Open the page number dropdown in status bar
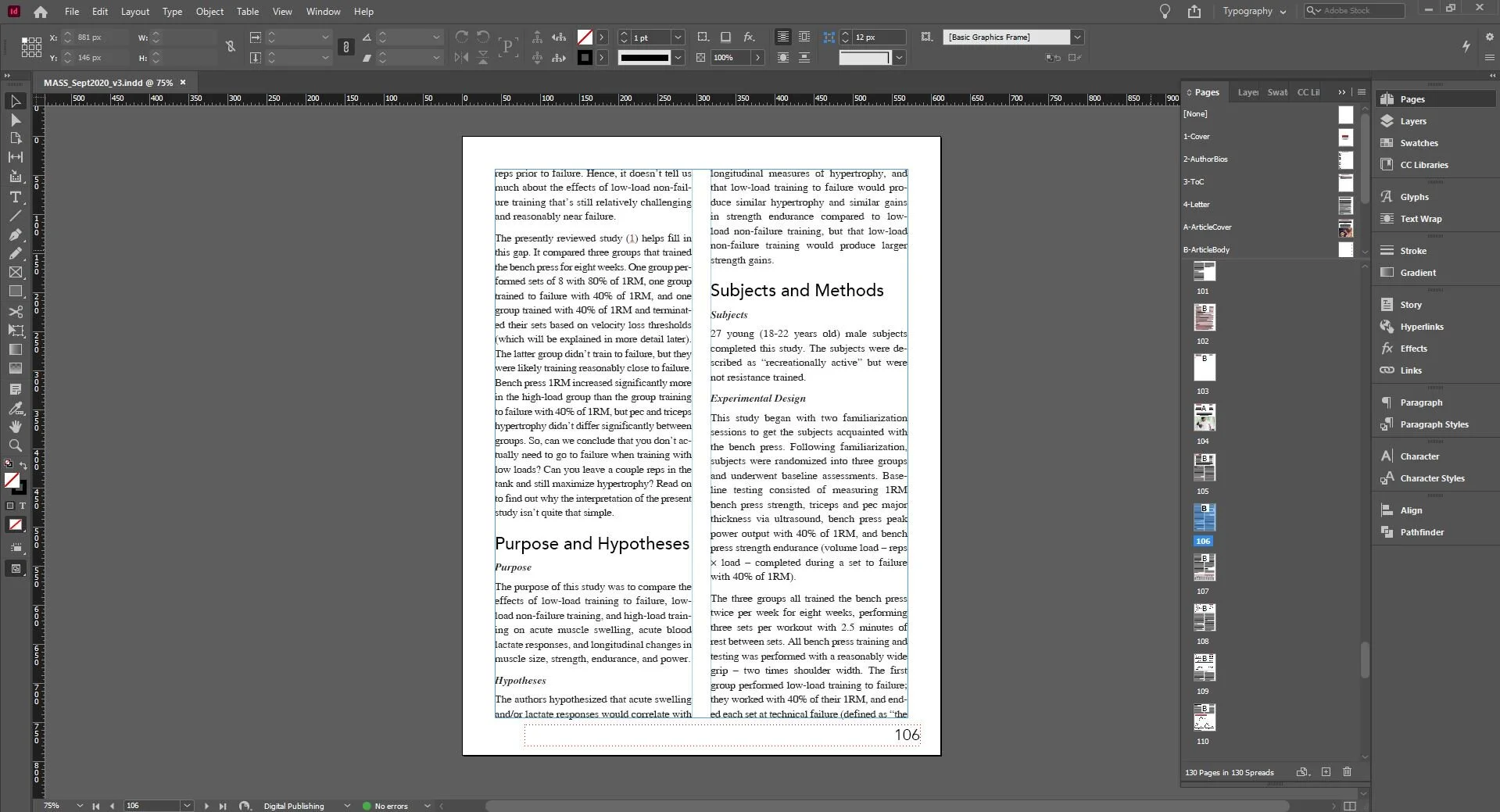The width and height of the screenshot is (1500, 812). pyautogui.click(x=187, y=806)
